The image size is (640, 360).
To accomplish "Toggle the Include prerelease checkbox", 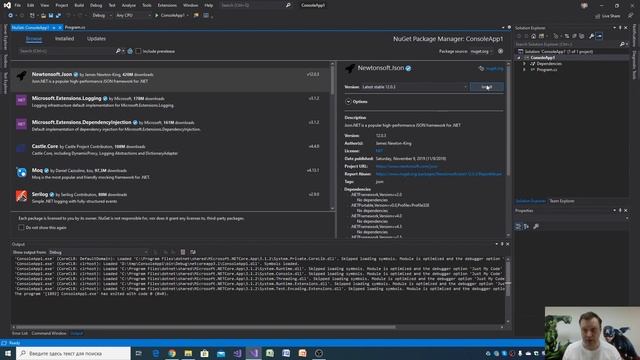I will [138, 51].
